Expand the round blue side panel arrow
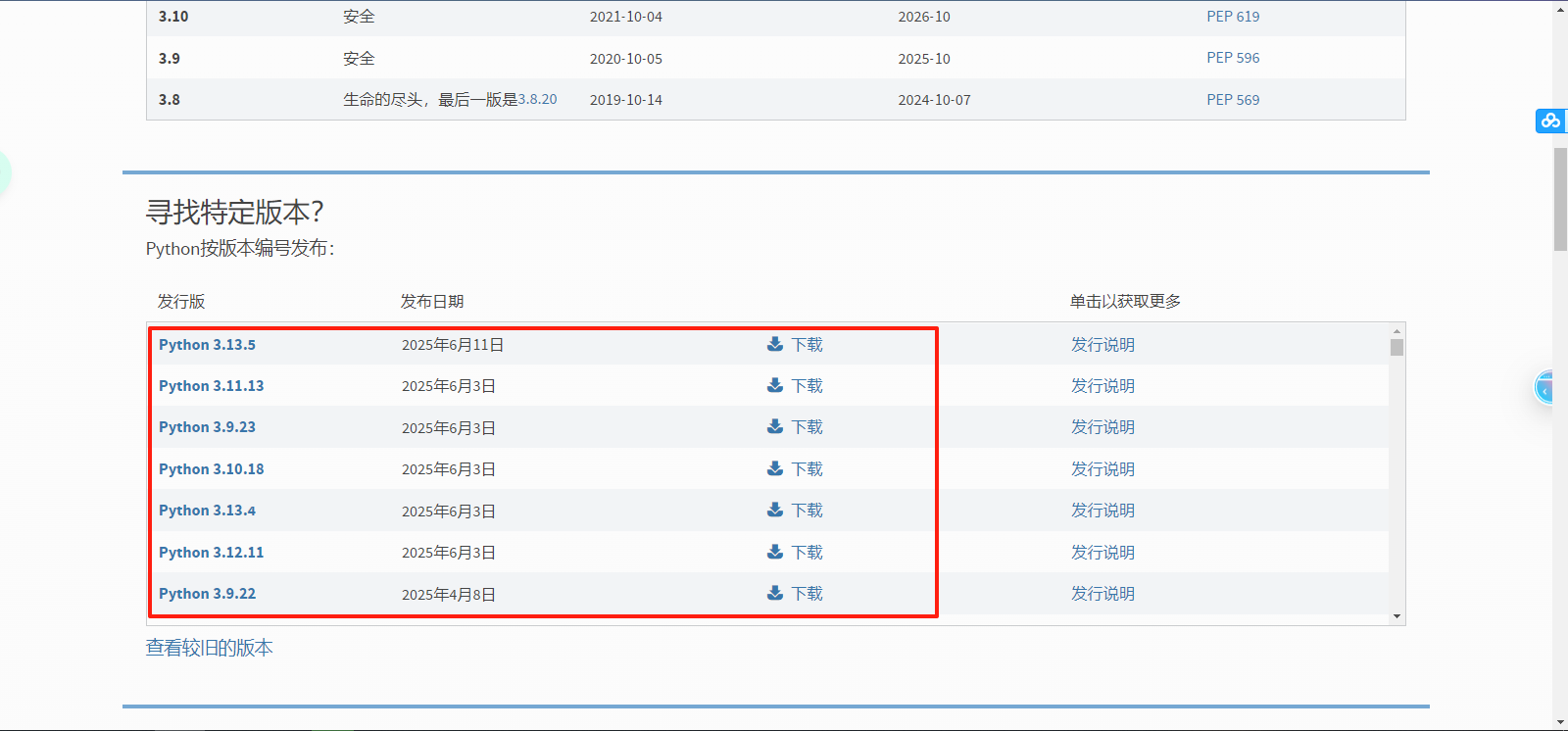The width and height of the screenshot is (1568, 731). click(1545, 389)
